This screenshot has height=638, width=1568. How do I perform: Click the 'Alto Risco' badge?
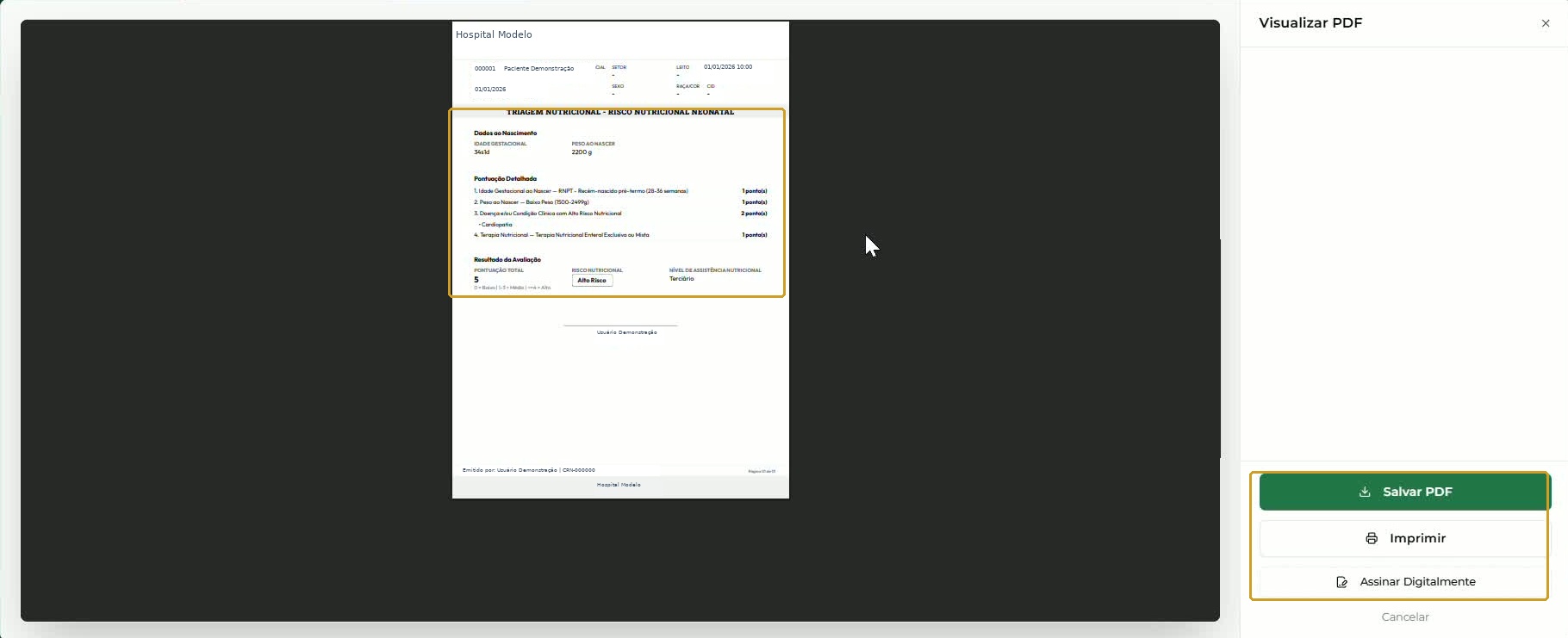(x=592, y=281)
